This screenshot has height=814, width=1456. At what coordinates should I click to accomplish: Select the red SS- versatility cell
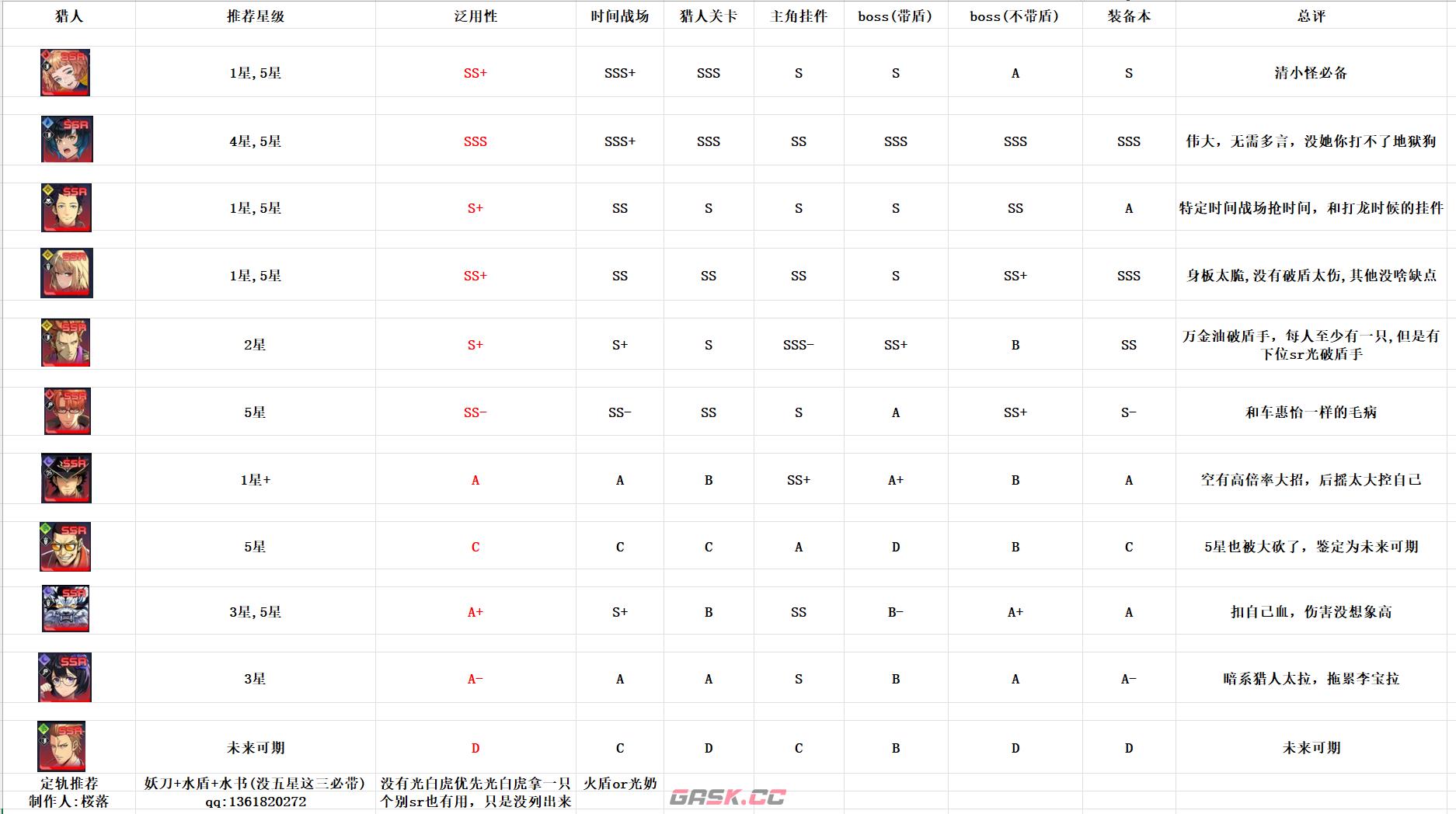pos(475,412)
